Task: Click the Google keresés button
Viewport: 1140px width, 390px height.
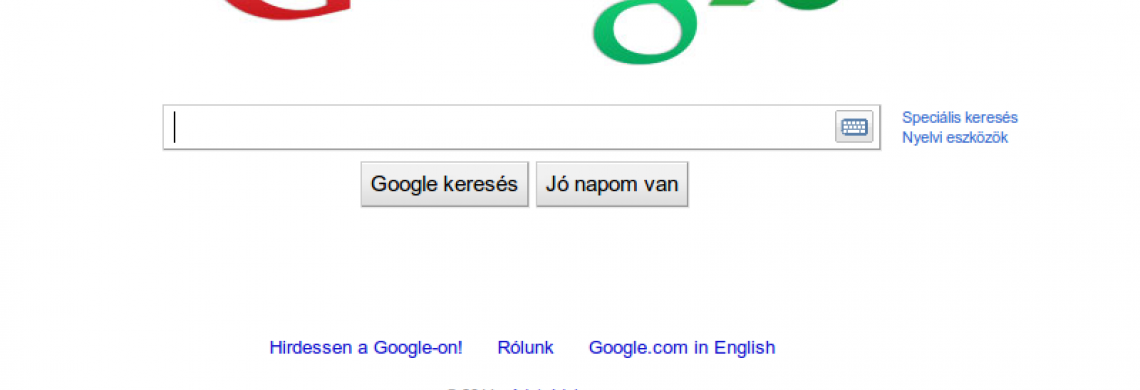Action: pos(444,184)
